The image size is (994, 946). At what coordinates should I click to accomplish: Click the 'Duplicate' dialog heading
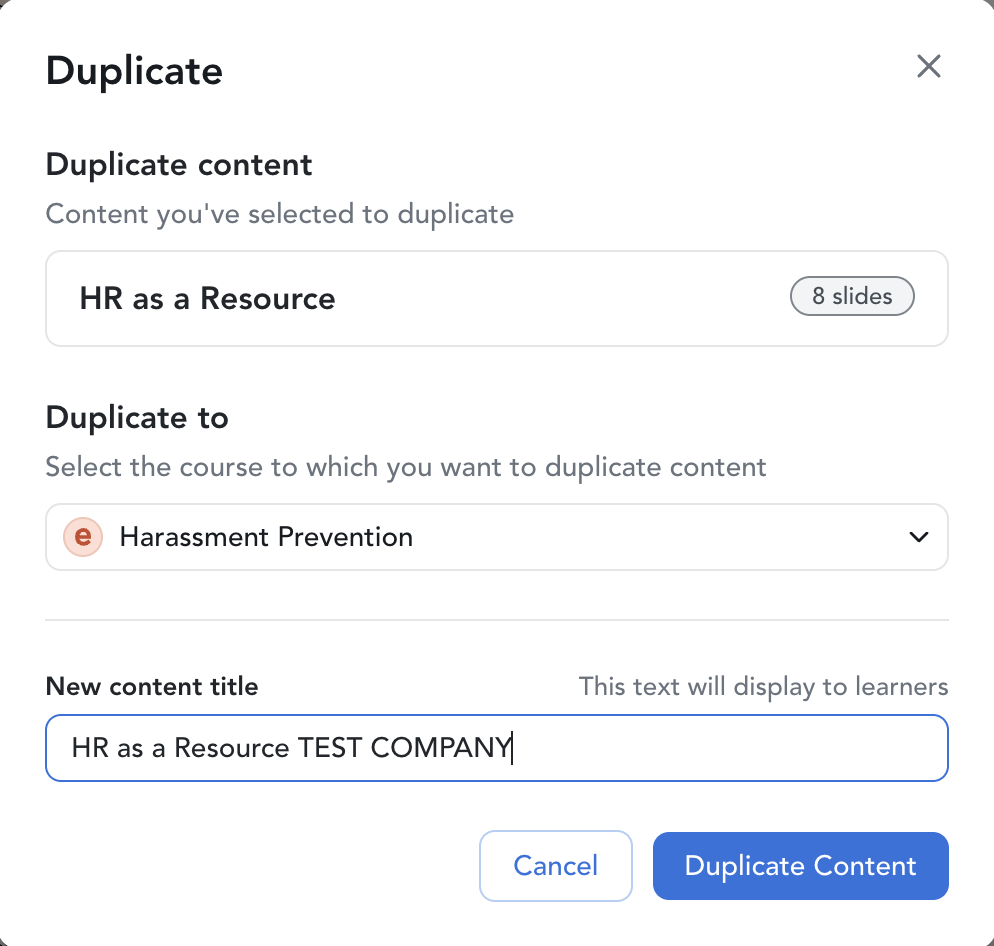[x=134, y=71]
